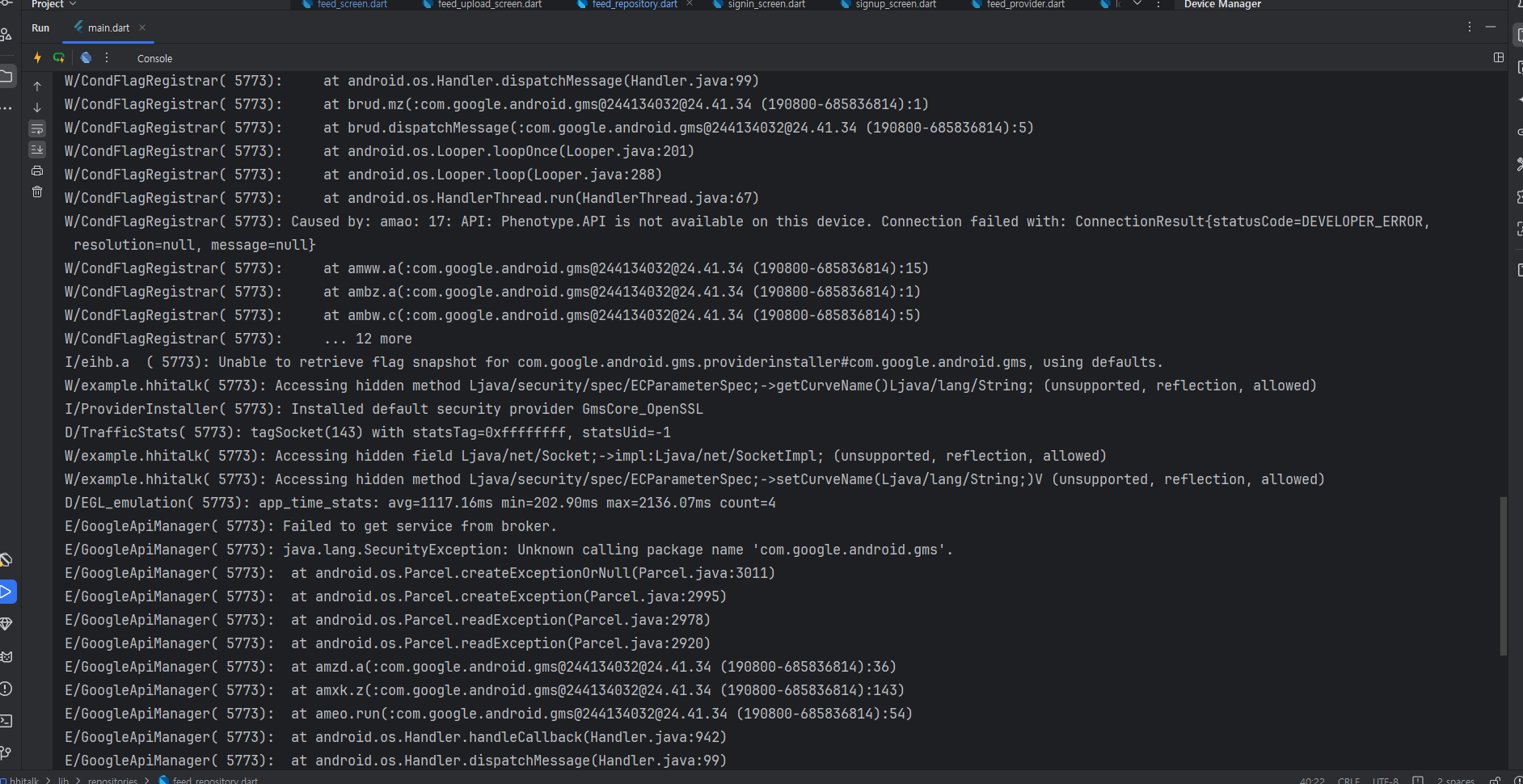
Task: Click the 40:22 caret position indicator
Action: tap(1312, 780)
